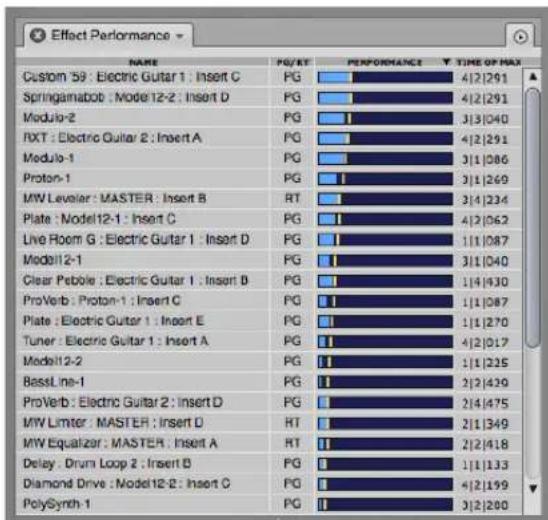The image size is (548, 520).
Task: Click the time value 2|4|475
Action: pyautogui.click(x=485, y=404)
